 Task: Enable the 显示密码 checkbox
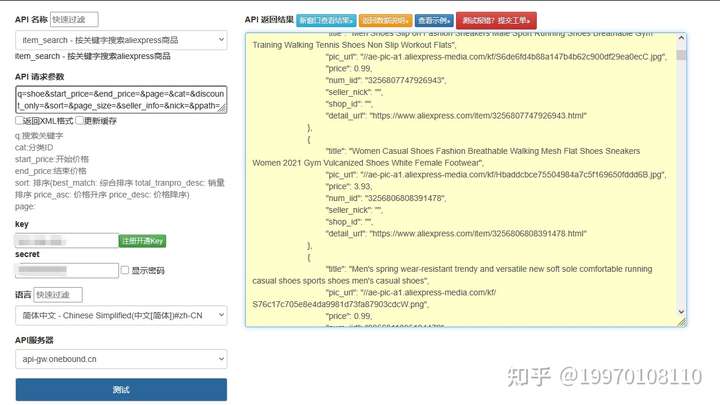pos(125,270)
